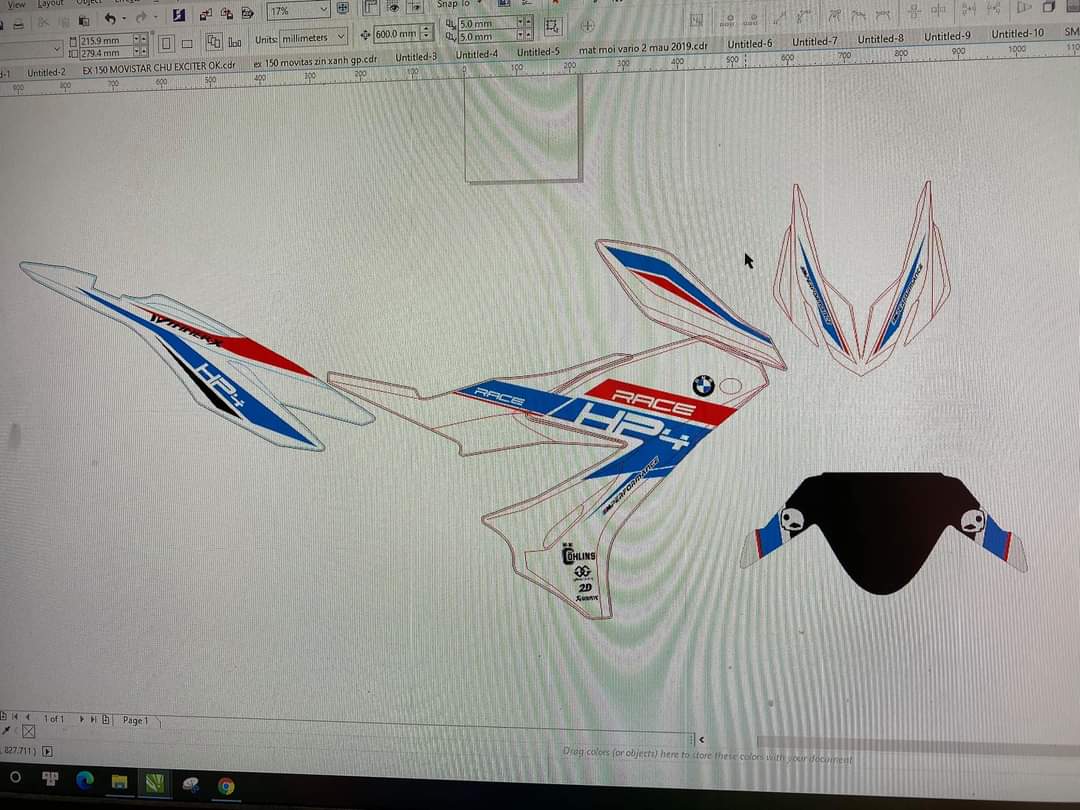The width and height of the screenshot is (1080, 810).
Task: Toggle the show rulers icon
Action: click(x=371, y=9)
